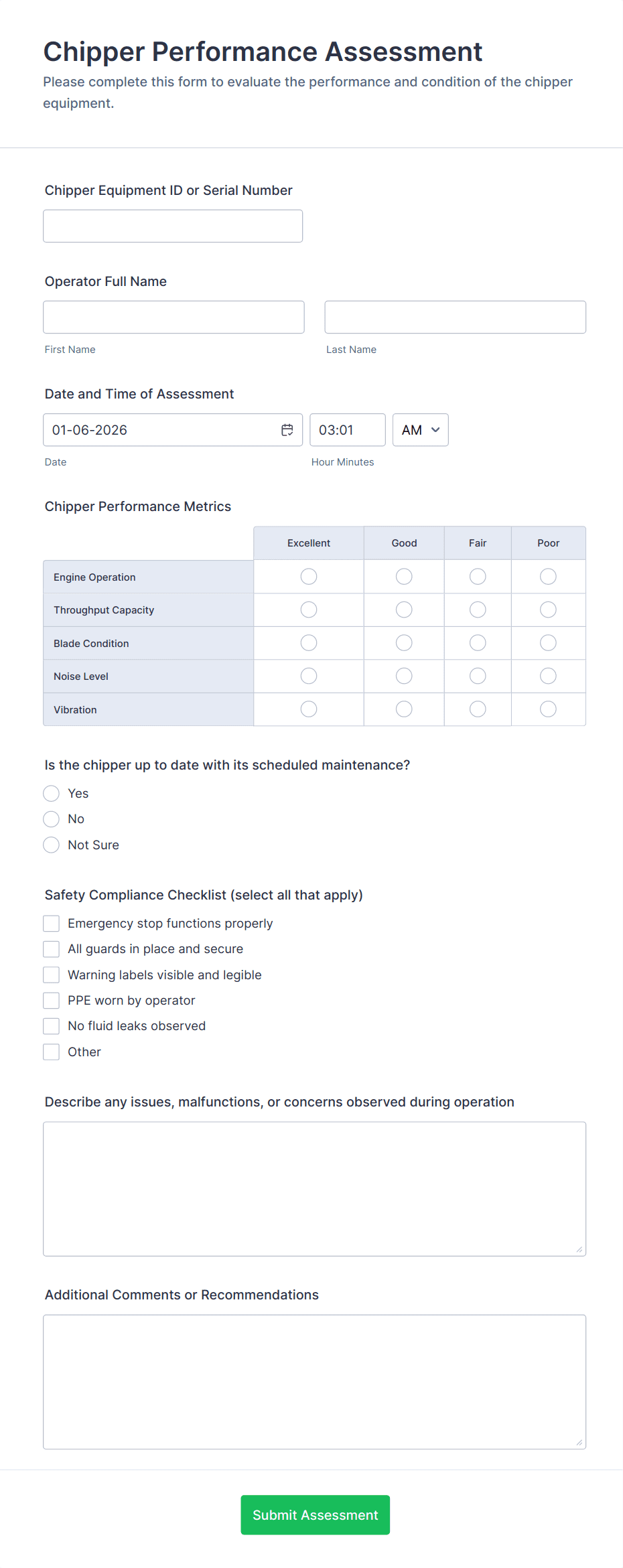Rate Engine Operation as Excellent

(x=309, y=577)
